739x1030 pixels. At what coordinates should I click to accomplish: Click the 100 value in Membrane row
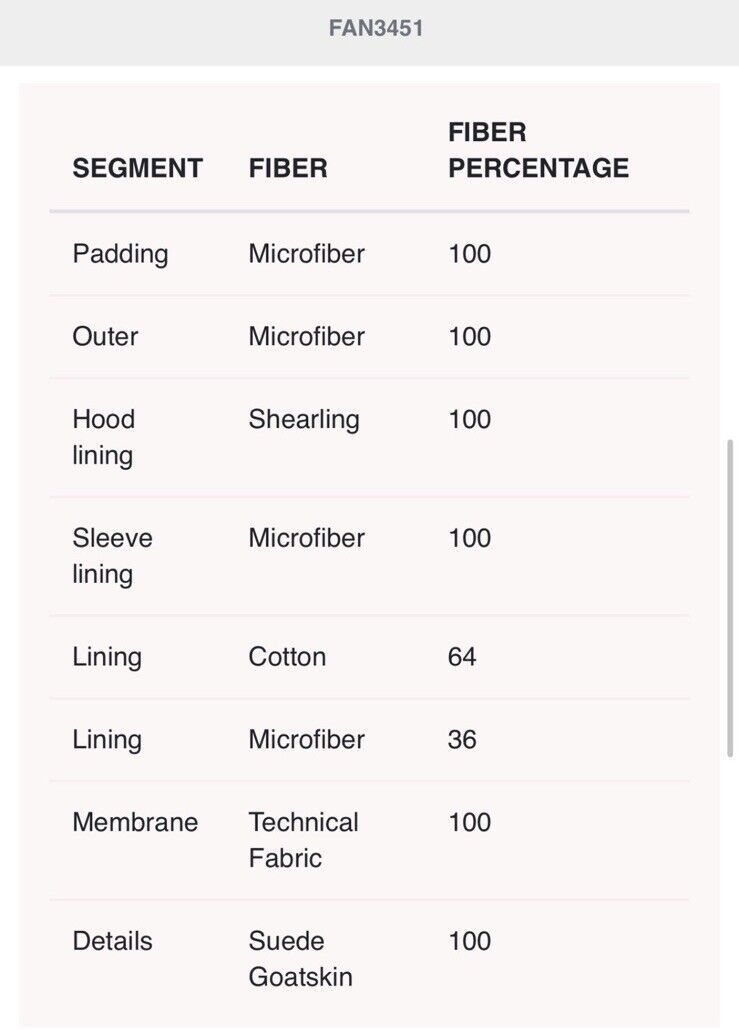coord(469,822)
